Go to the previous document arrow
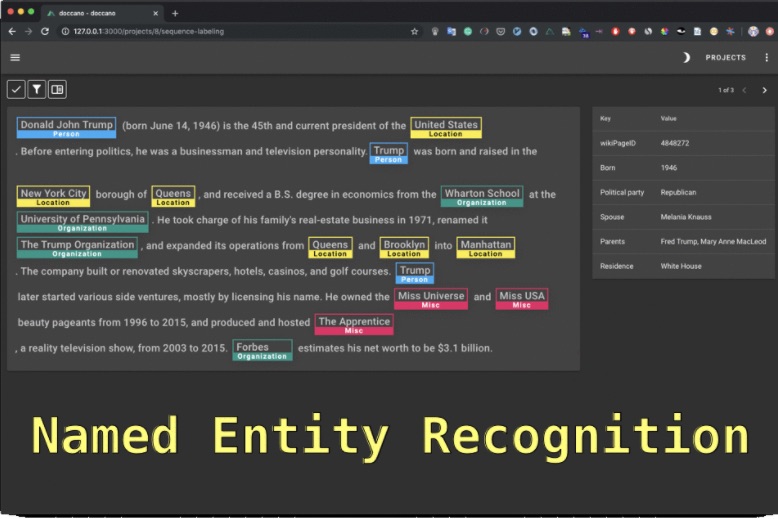This screenshot has width=778, height=519. click(x=745, y=90)
